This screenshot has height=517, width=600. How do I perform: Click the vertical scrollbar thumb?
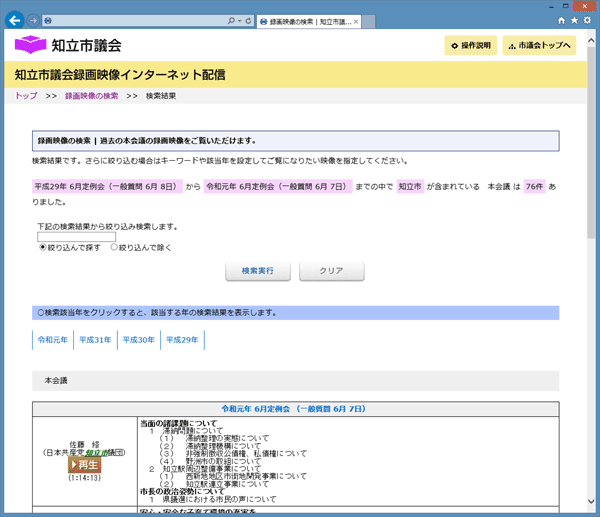point(592,143)
